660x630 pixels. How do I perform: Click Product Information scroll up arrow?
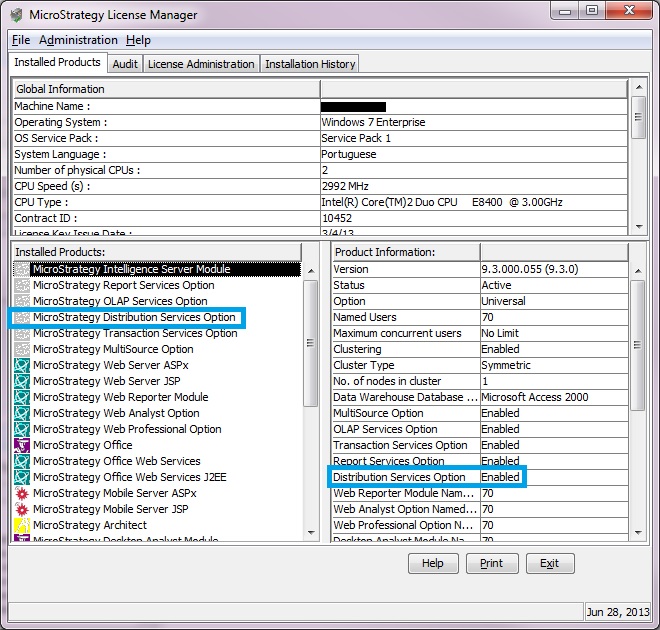pyautogui.click(x=638, y=271)
